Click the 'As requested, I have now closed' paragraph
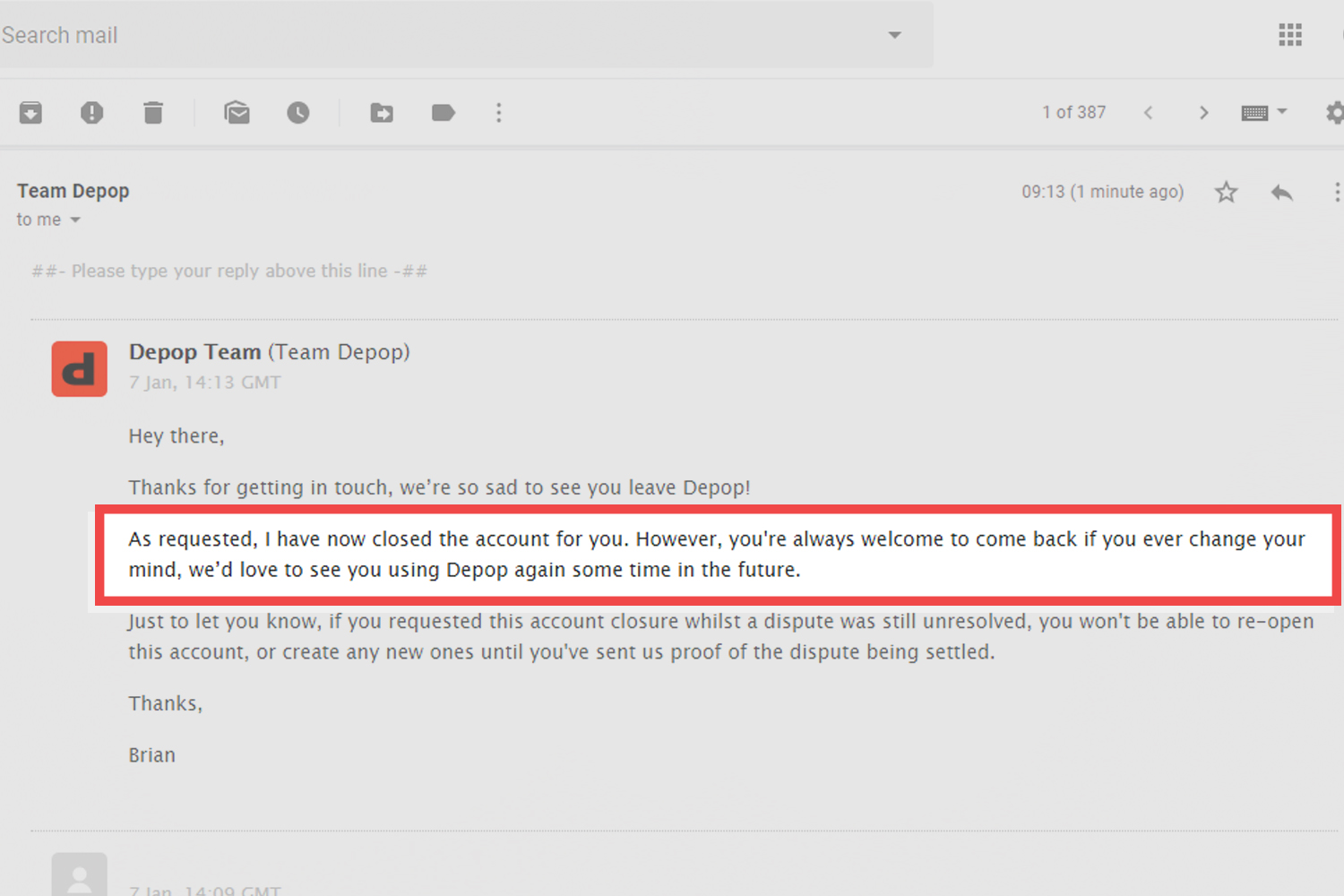Viewport: 1344px width, 896px height. click(717, 555)
